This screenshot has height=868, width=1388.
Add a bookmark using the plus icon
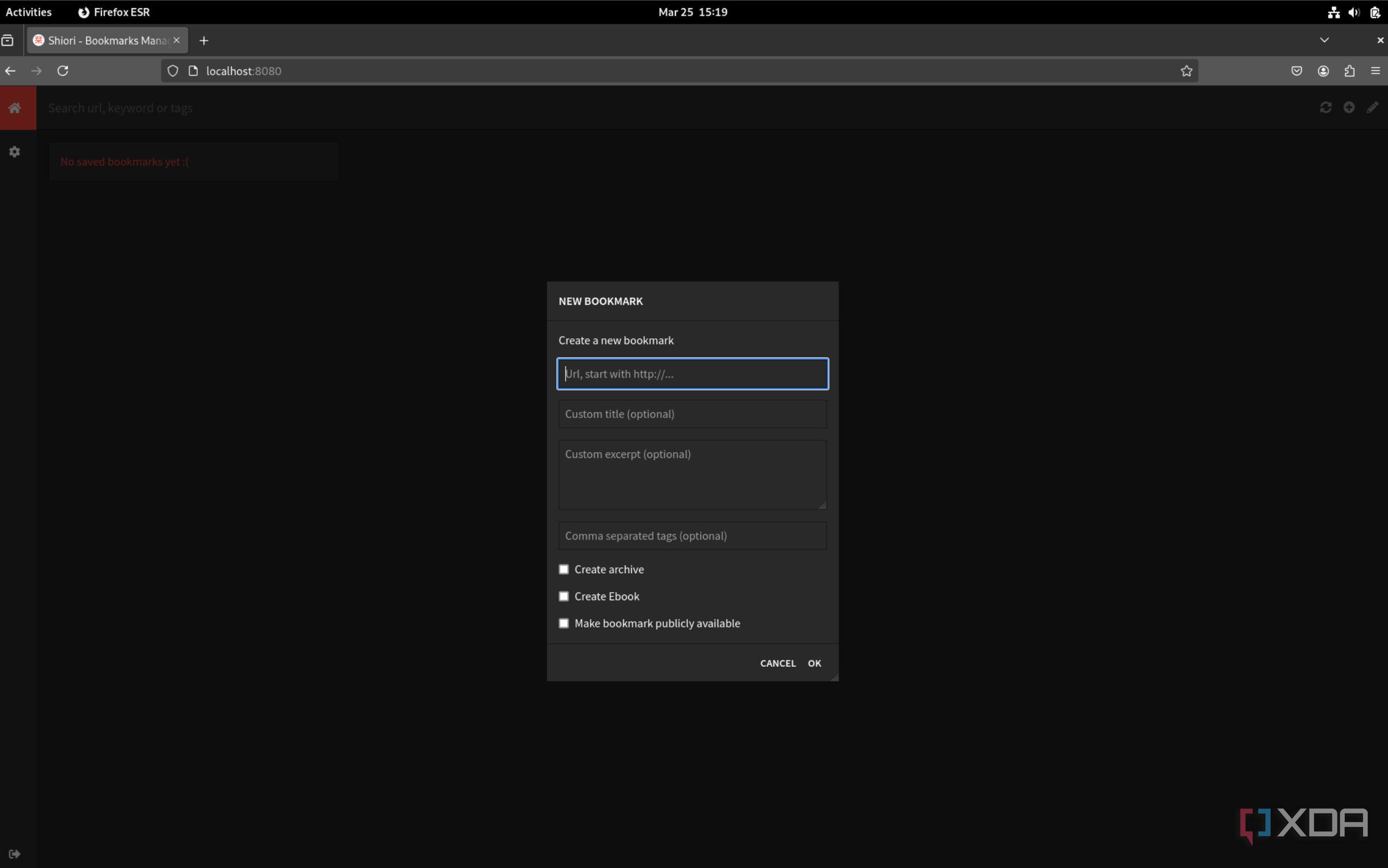click(1349, 108)
